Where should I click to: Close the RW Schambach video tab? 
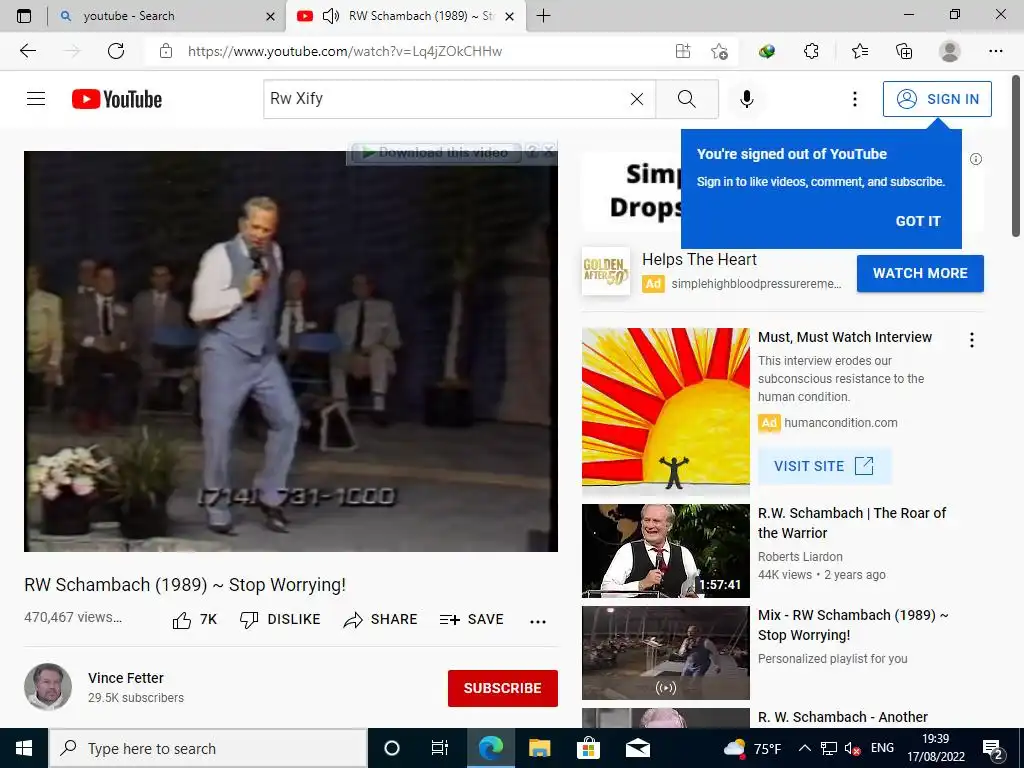(510, 16)
